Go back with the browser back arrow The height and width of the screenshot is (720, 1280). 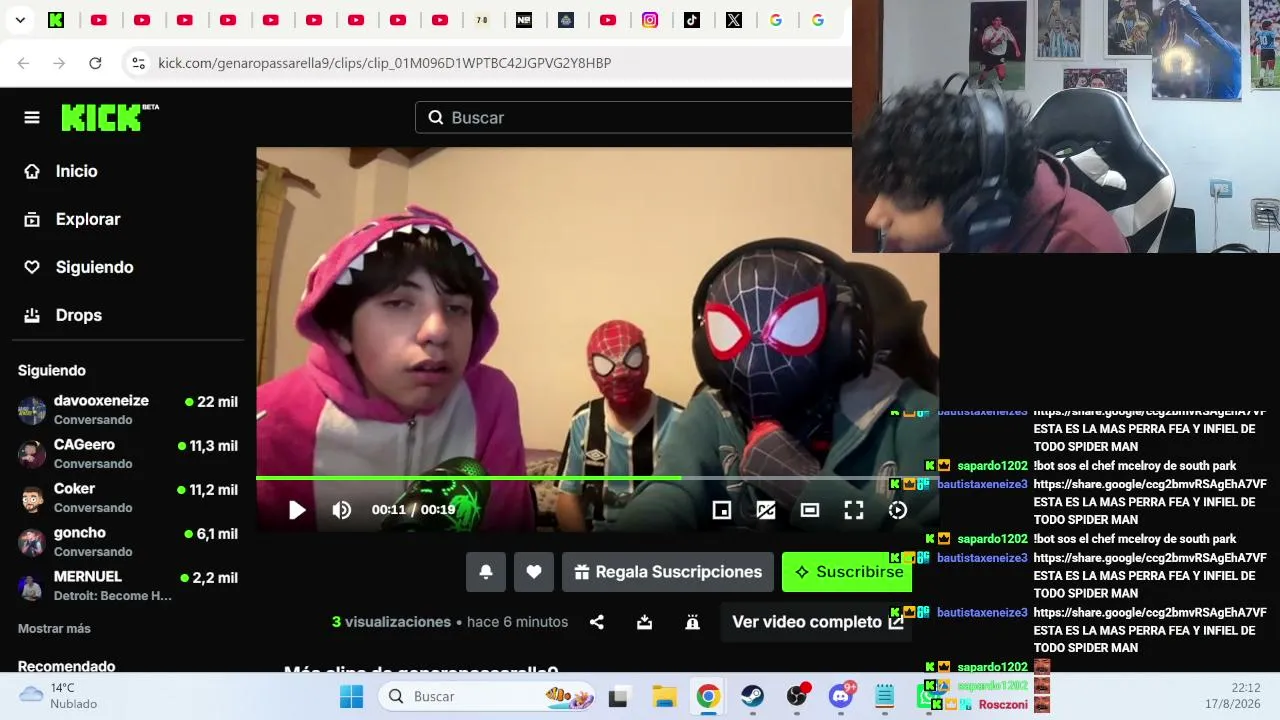click(24, 63)
